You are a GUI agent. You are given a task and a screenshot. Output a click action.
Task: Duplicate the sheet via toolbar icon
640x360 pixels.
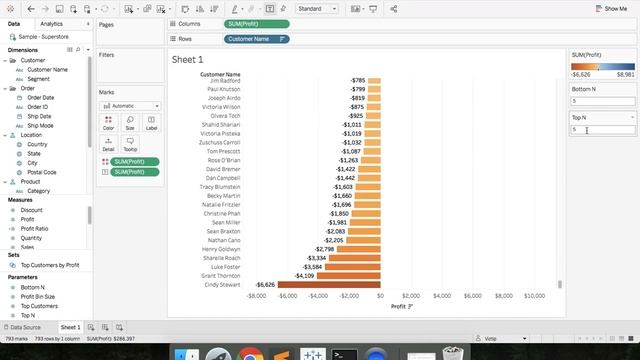[x=147, y=9]
